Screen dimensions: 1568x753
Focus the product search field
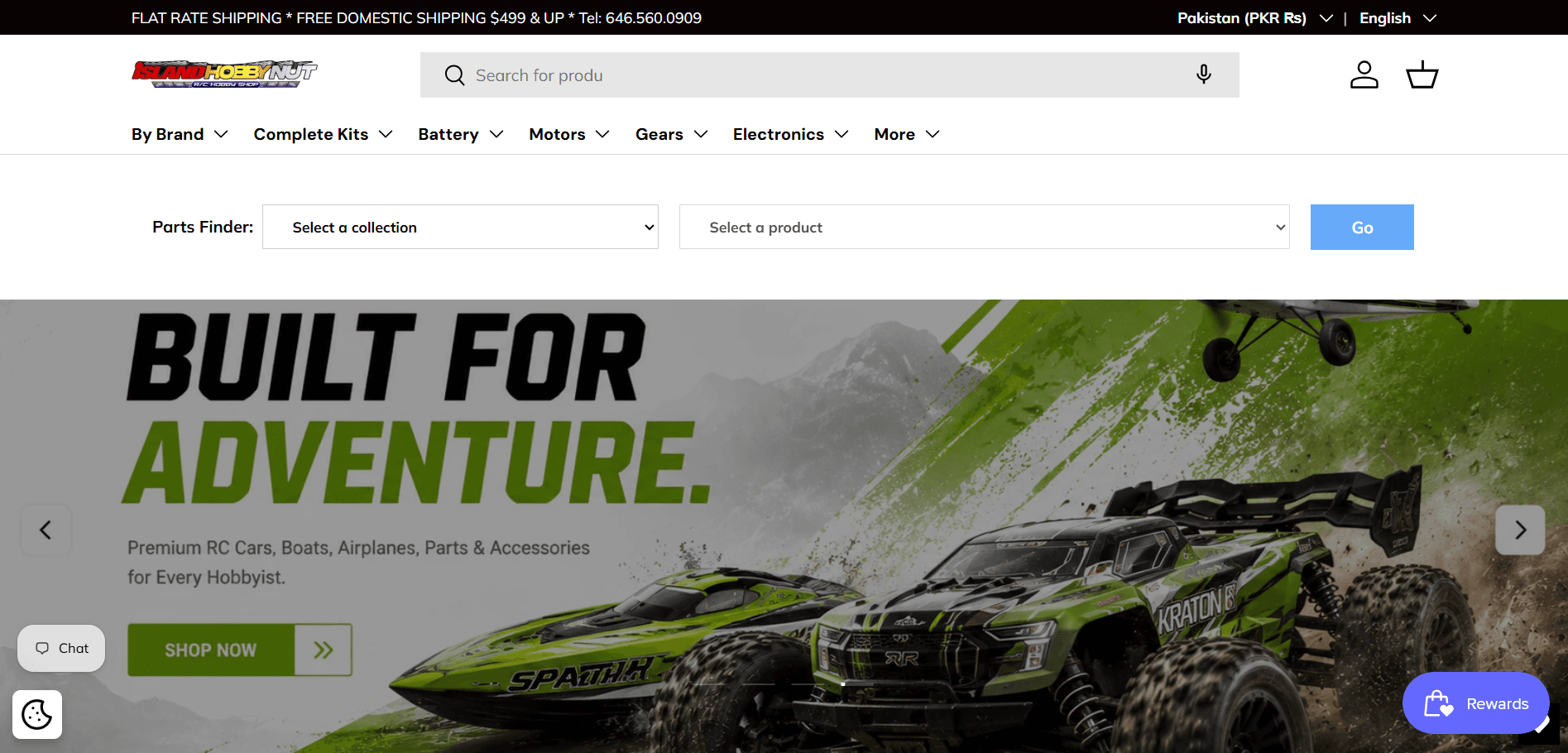point(829,75)
